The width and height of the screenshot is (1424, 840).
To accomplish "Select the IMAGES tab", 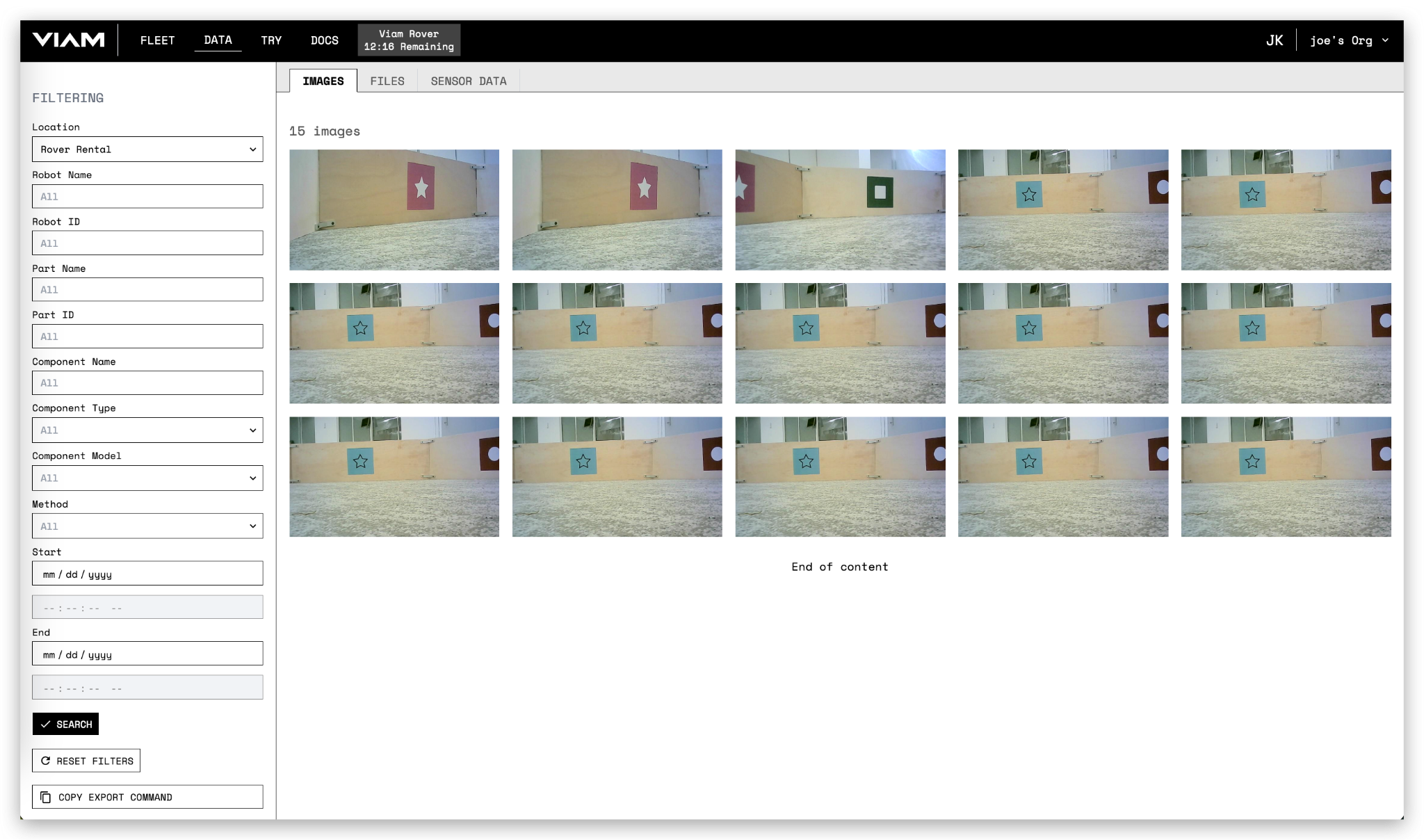I will [323, 81].
